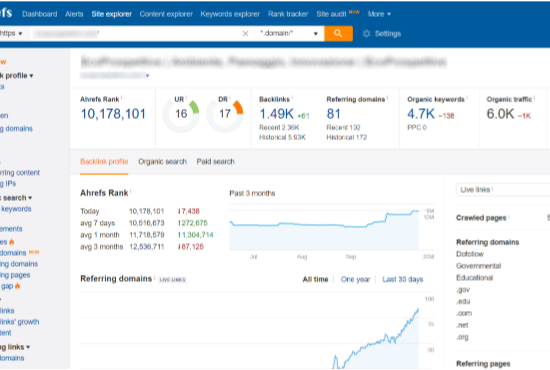Image resolution: width=550 pixels, height=370 pixels.
Task: Click the avg 1 month rank 11,718,579
Action: point(147,235)
